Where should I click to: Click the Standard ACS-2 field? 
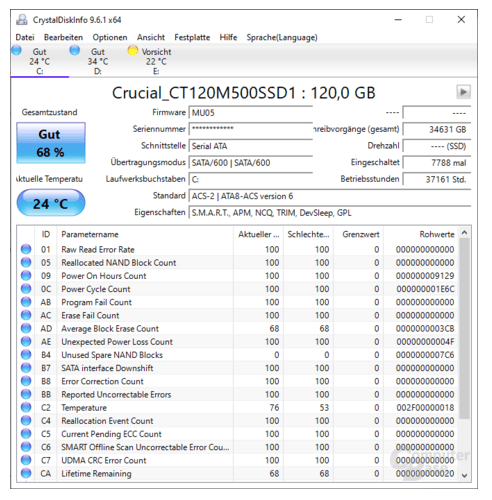[330, 196]
